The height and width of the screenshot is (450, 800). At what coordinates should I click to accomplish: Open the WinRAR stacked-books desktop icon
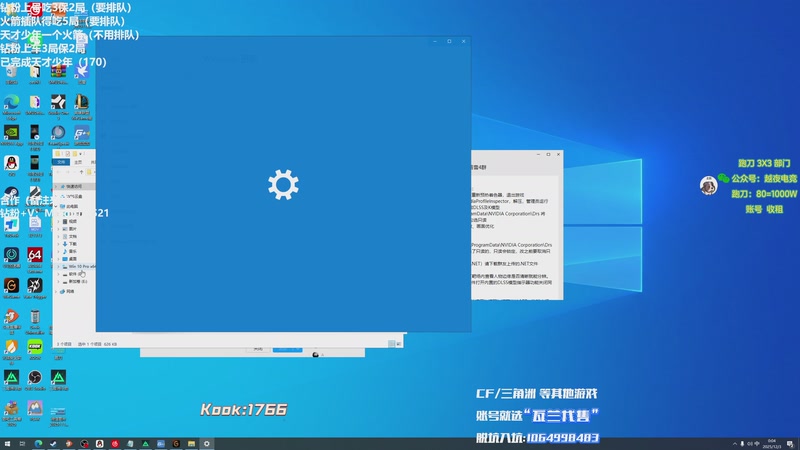click(x=58, y=73)
